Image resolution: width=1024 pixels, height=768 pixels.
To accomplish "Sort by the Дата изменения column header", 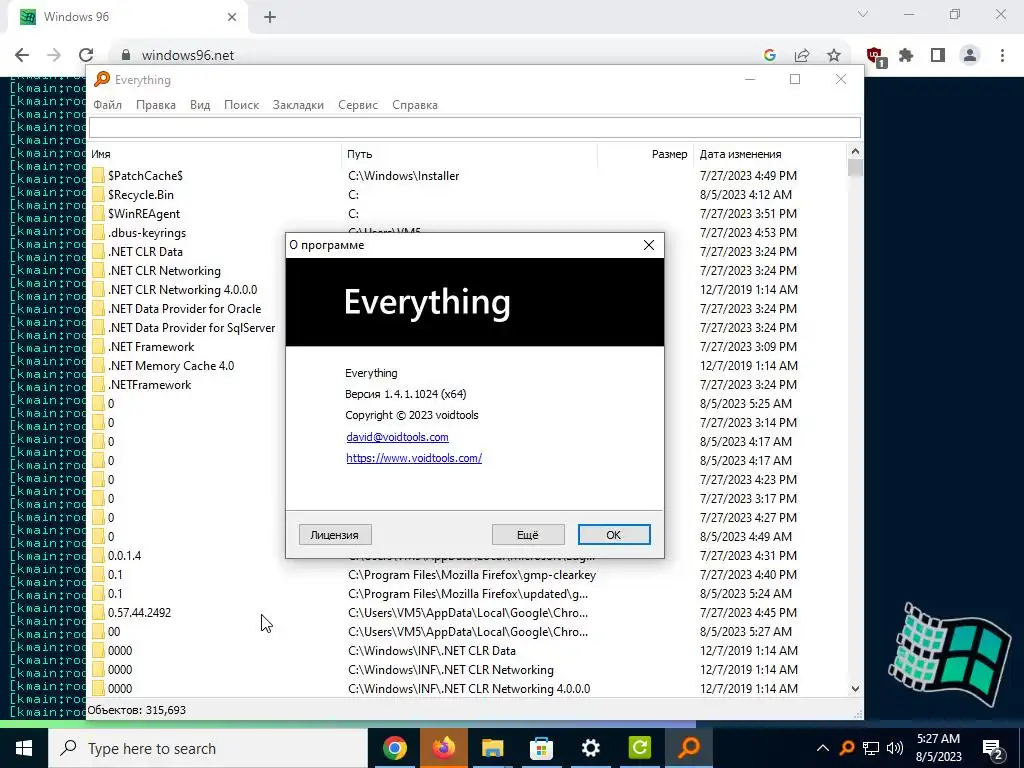I will pos(771,154).
